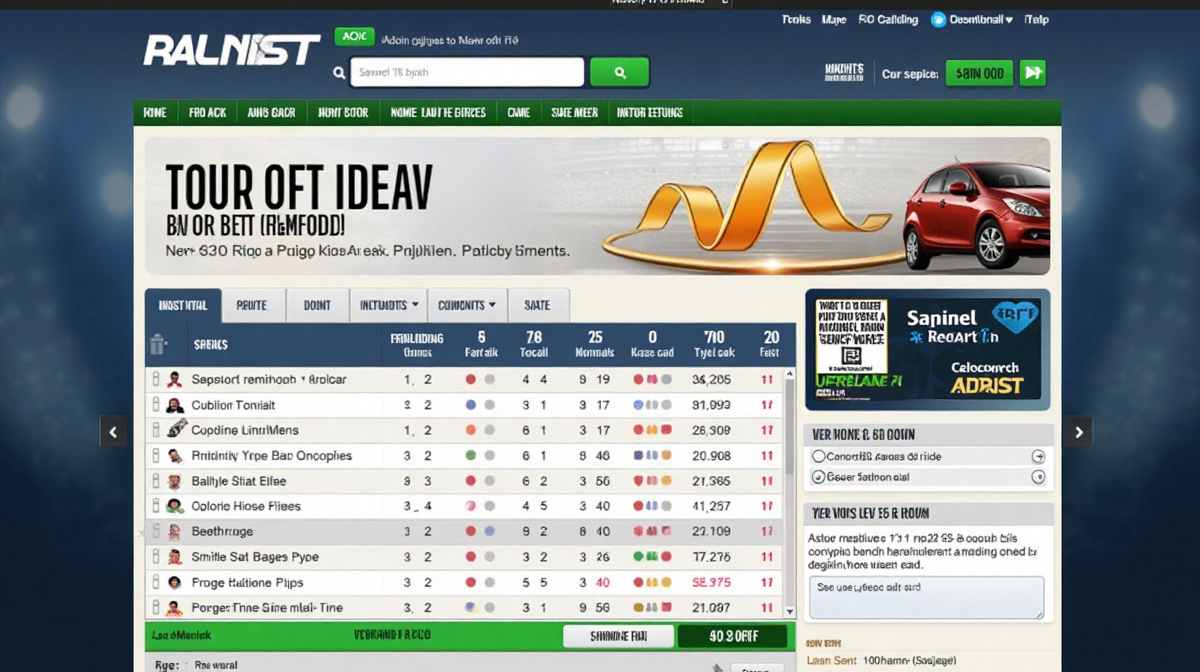Image resolution: width=1200 pixels, height=672 pixels.
Task: Open CAME in the navigation bar
Action: click(518, 113)
